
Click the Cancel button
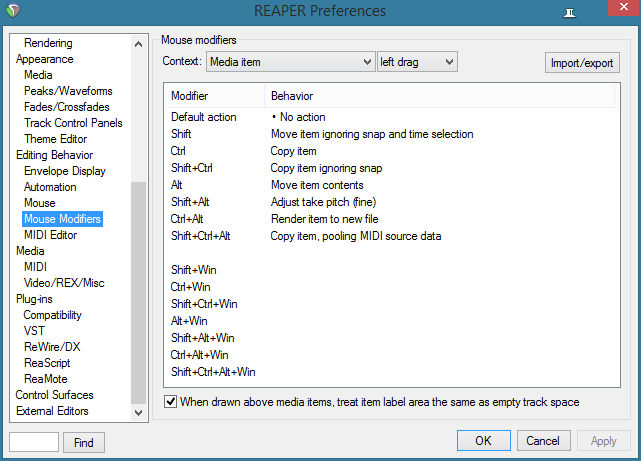(543, 441)
